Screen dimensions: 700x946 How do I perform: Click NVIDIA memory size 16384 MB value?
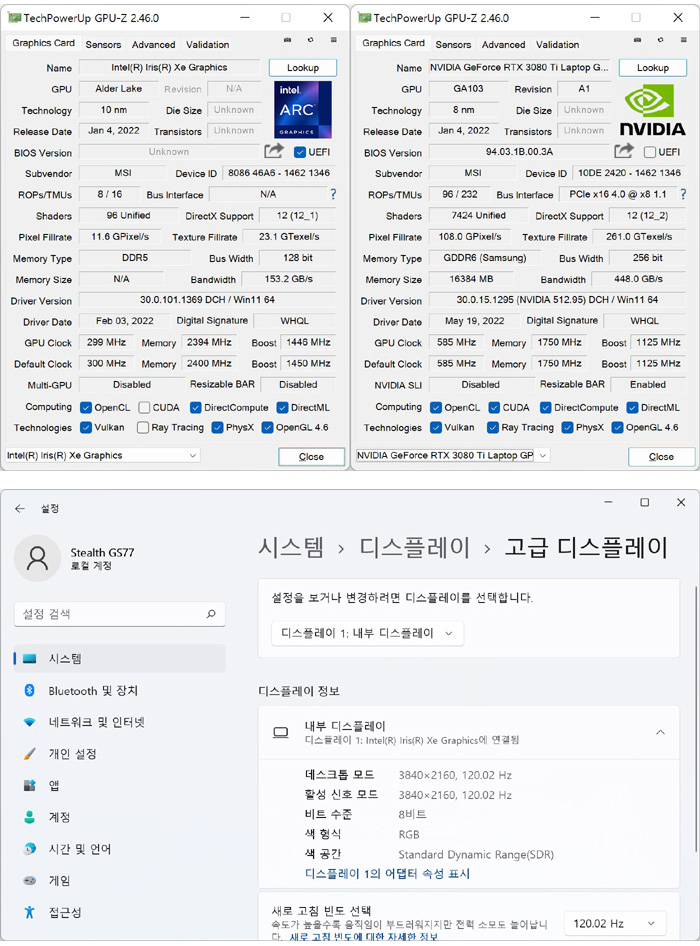tap(471, 279)
